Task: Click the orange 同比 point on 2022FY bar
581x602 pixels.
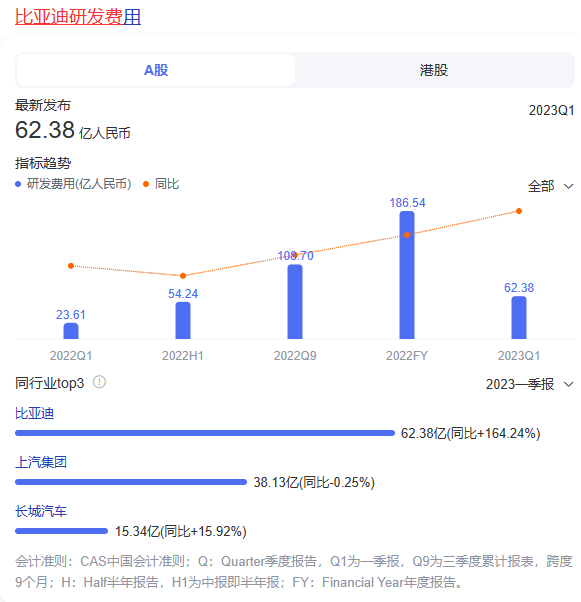Action: [x=407, y=235]
